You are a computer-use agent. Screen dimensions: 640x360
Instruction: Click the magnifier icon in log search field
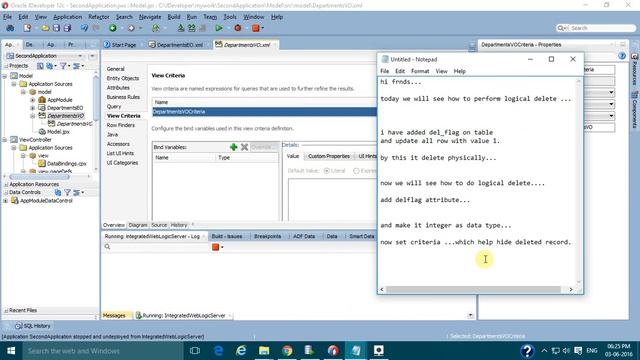pos(107,247)
